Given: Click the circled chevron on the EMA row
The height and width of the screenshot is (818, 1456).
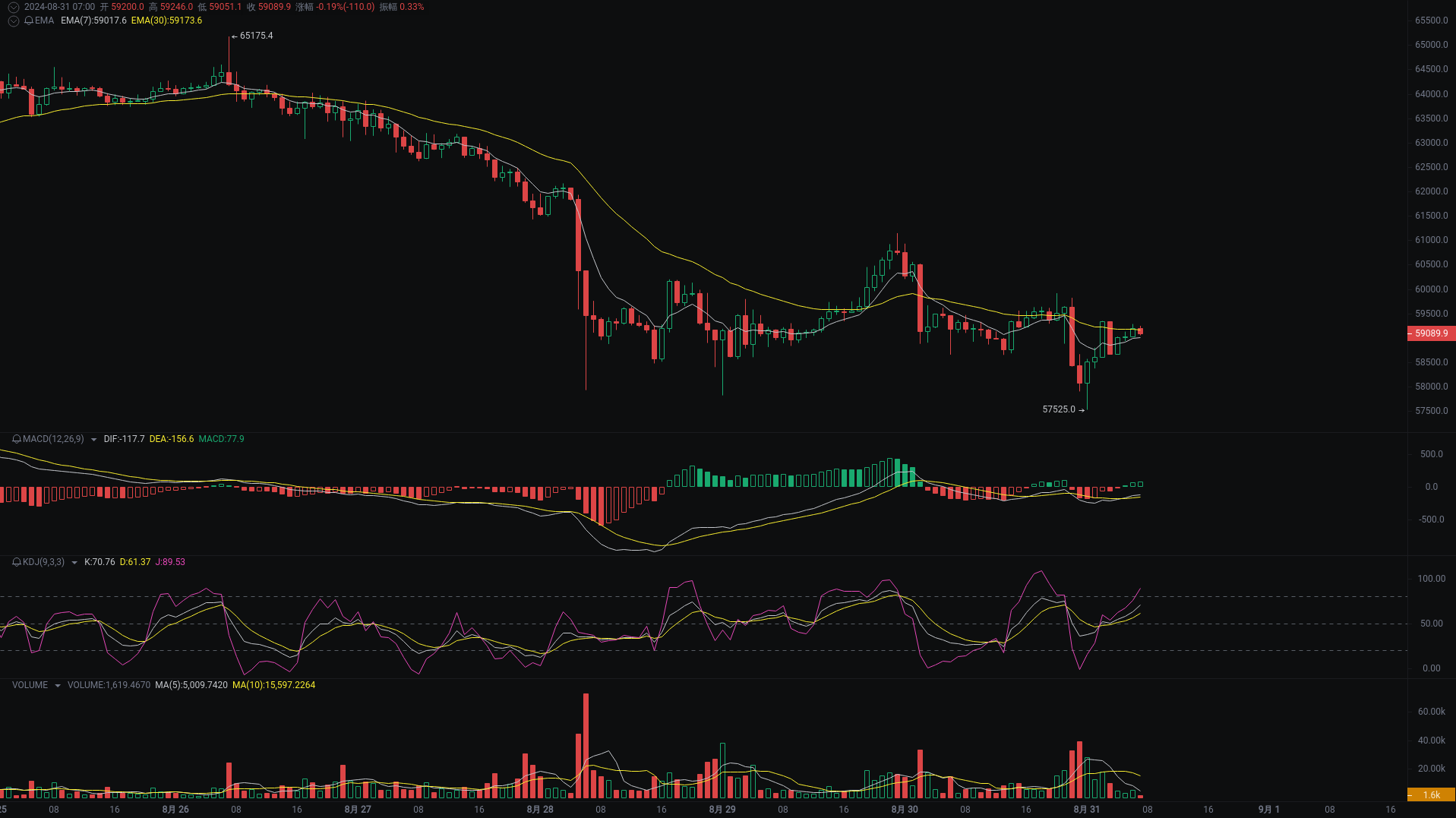Looking at the screenshot, I should (13, 21).
